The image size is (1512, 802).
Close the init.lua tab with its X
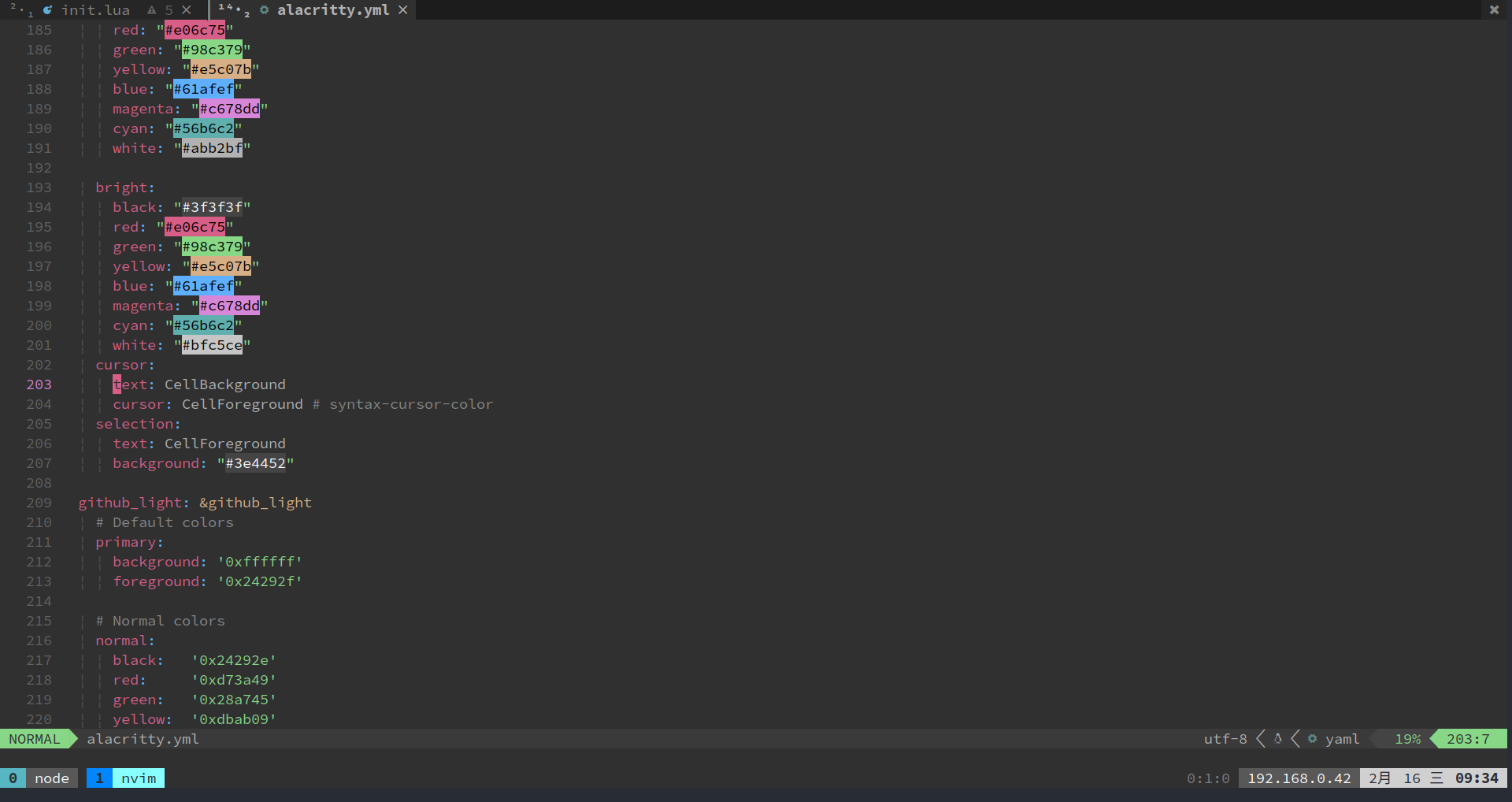click(x=187, y=10)
